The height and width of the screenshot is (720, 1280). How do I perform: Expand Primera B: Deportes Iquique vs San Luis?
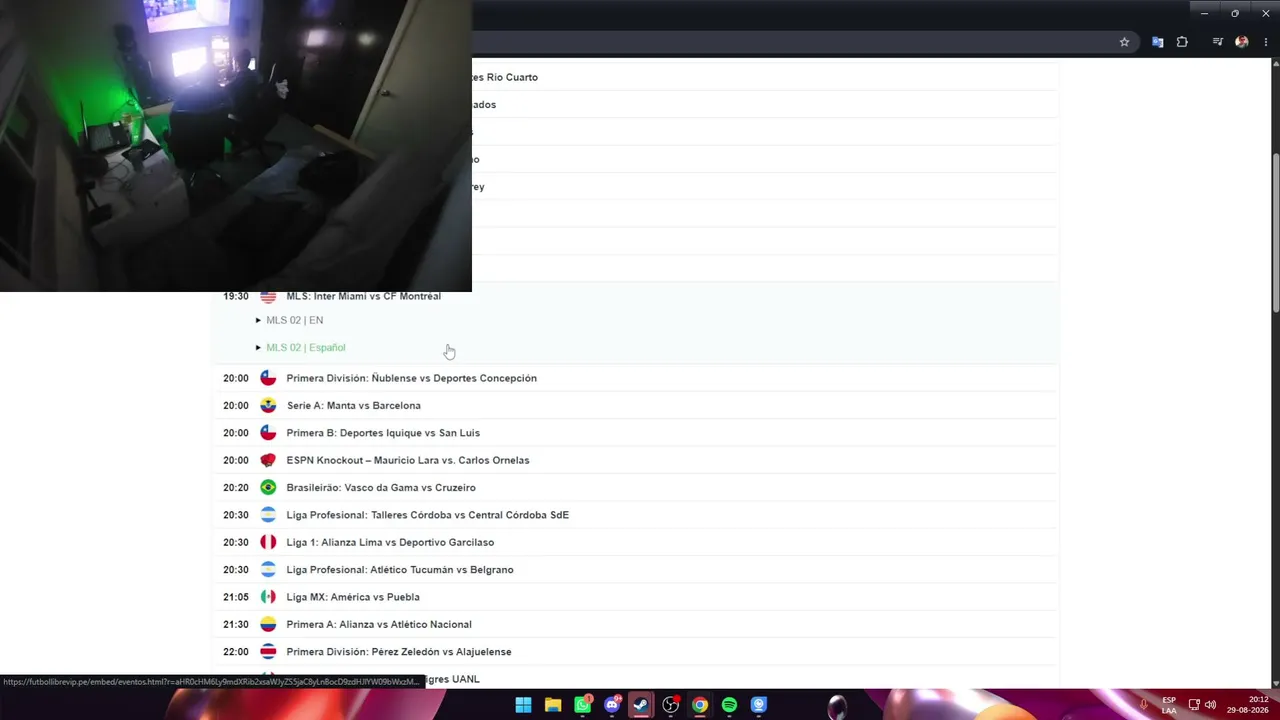(383, 433)
